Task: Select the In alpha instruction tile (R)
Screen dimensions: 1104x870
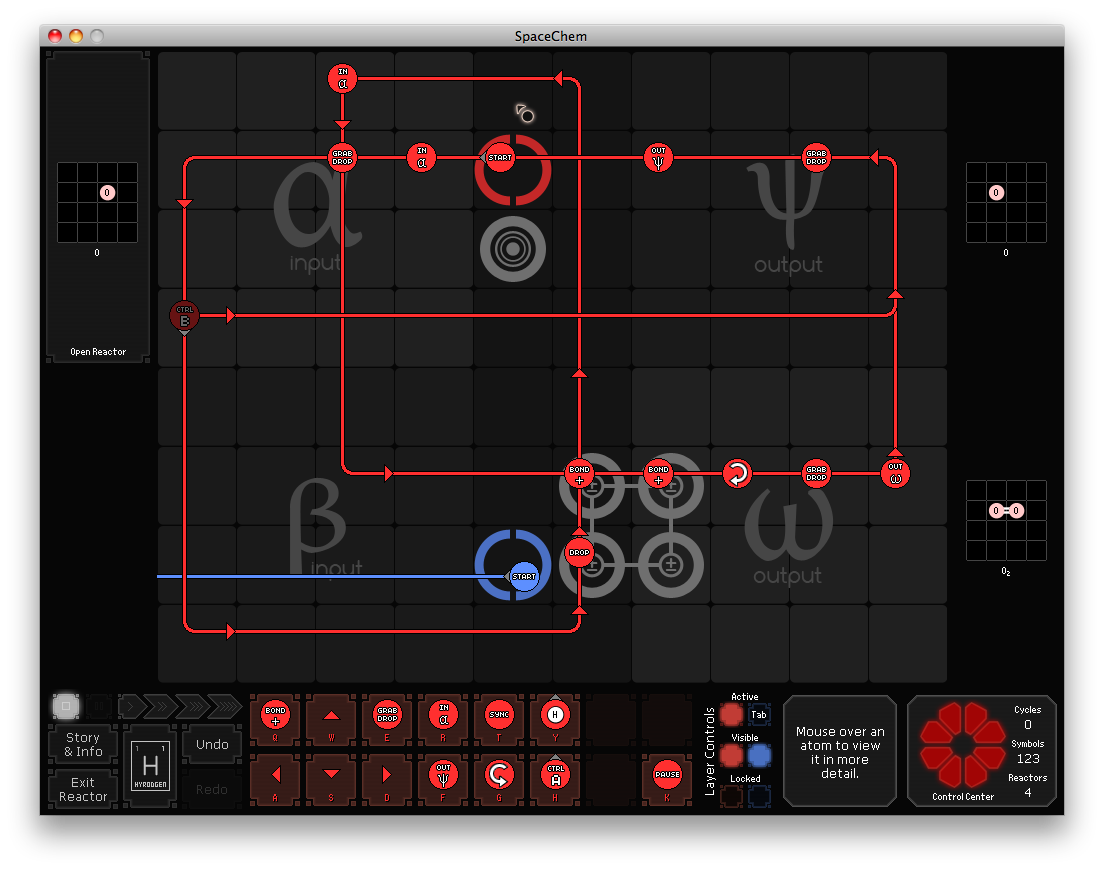Action: [443, 719]
